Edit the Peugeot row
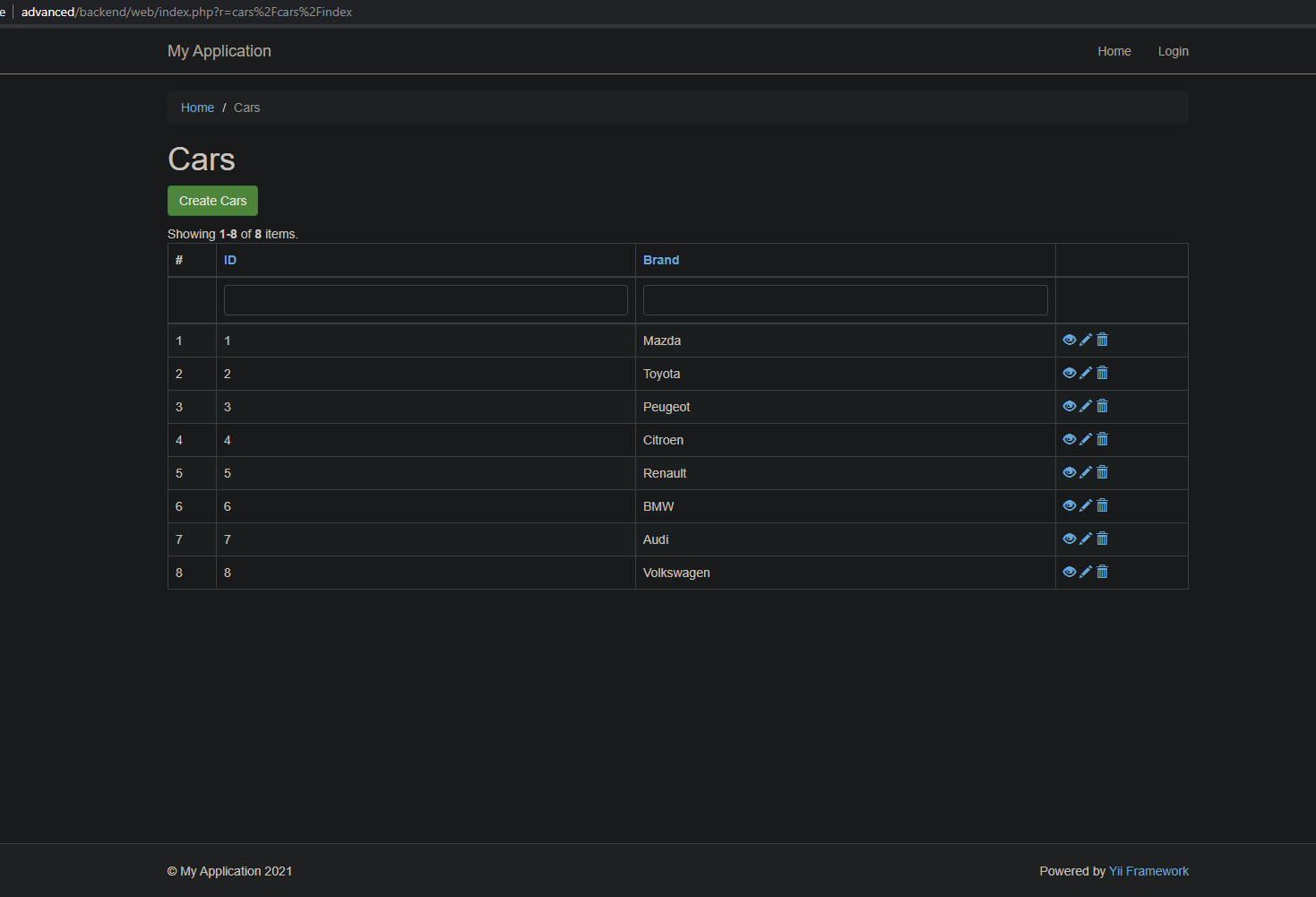Screen dimensions: 1316x897 (1086, 406)
